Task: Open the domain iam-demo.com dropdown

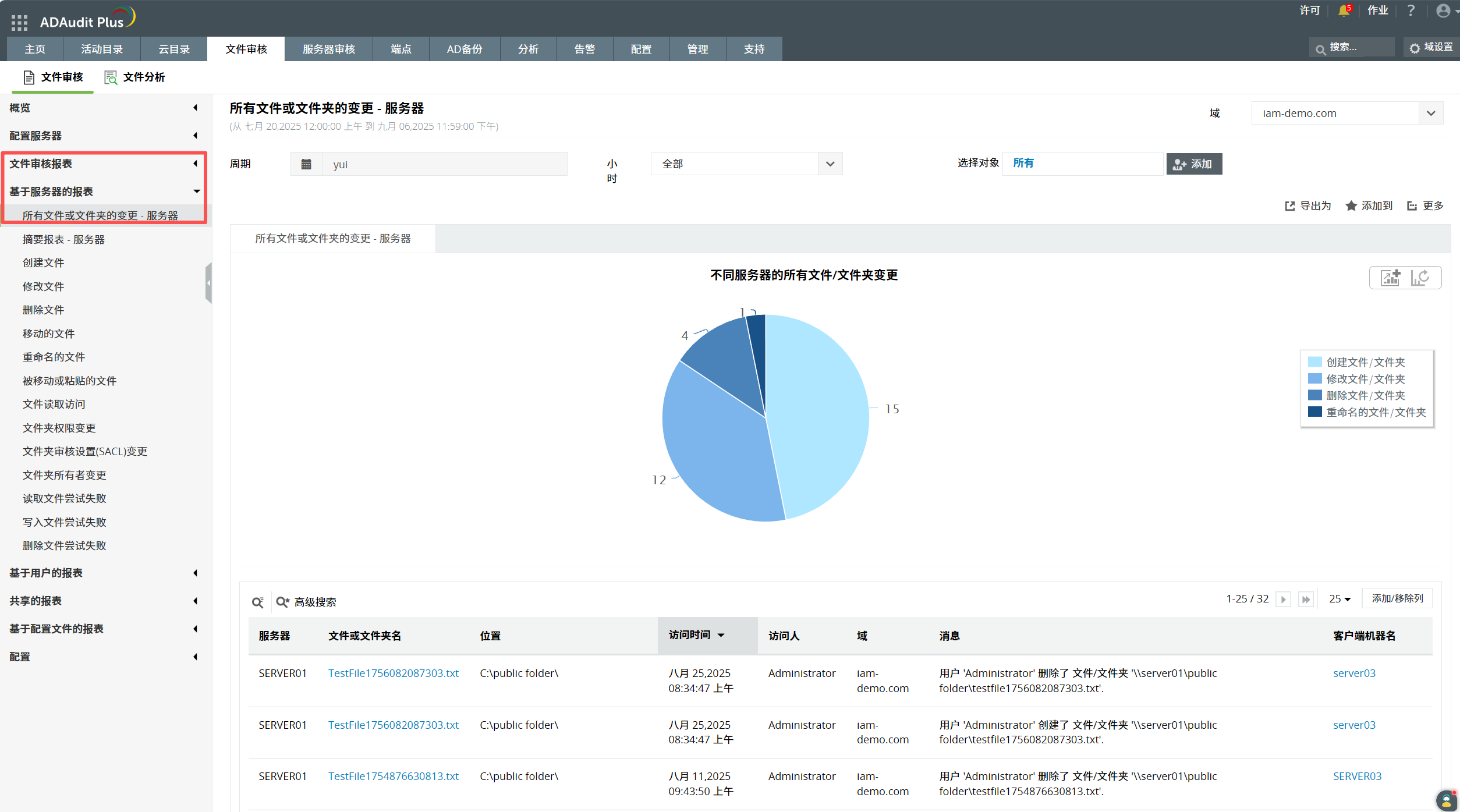Action: tap(1431, 113)
